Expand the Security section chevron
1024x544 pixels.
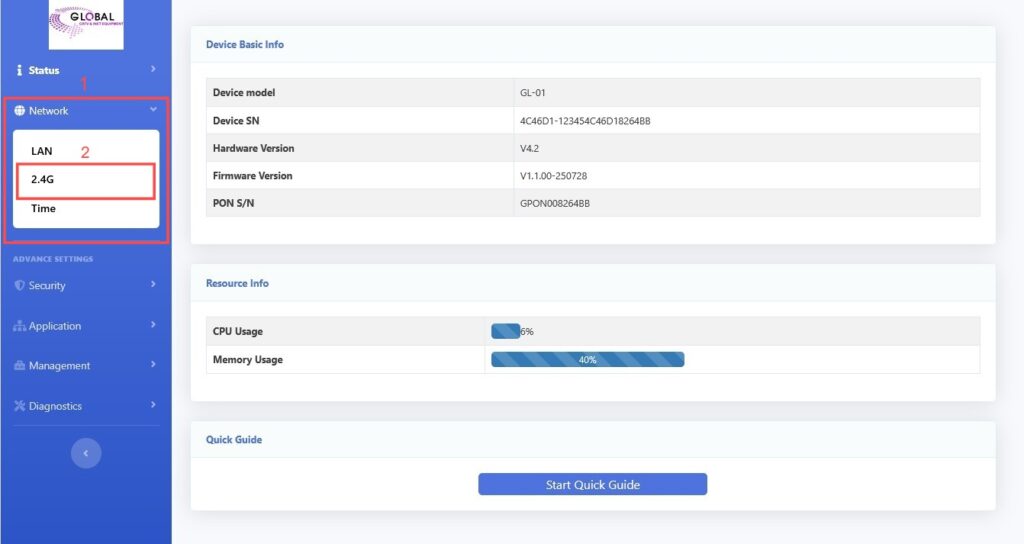point(153,285)
